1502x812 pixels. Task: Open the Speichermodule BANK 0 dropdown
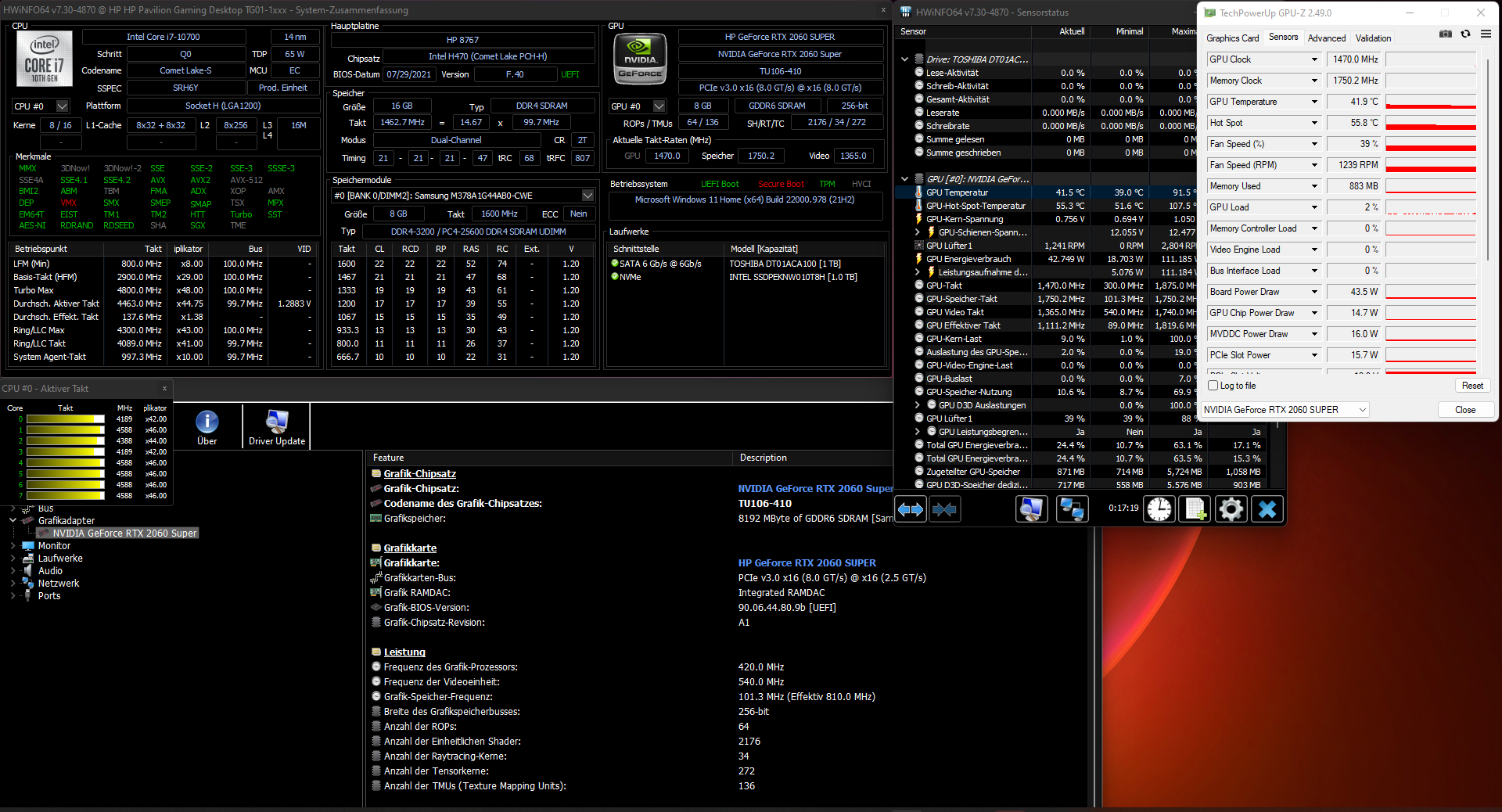tap(588, 196)
